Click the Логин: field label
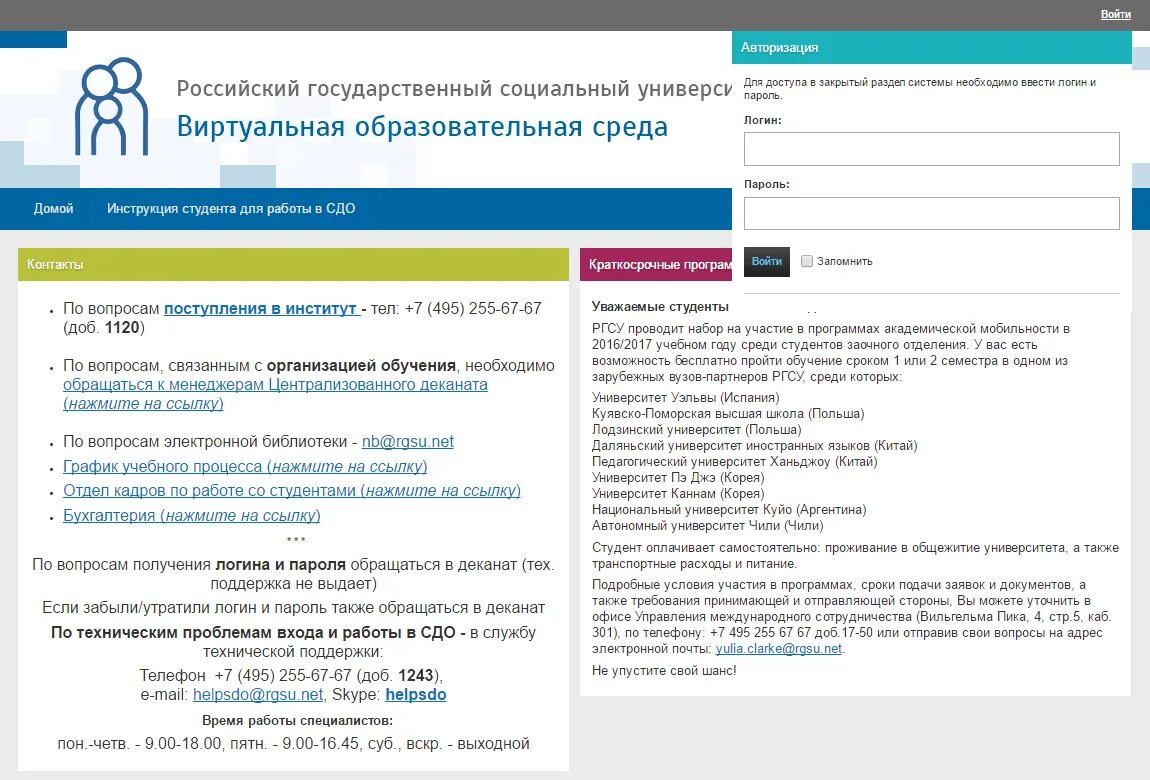Image resolution: width=1150 pixels, height=780 pixels. [x=763, y=120]
